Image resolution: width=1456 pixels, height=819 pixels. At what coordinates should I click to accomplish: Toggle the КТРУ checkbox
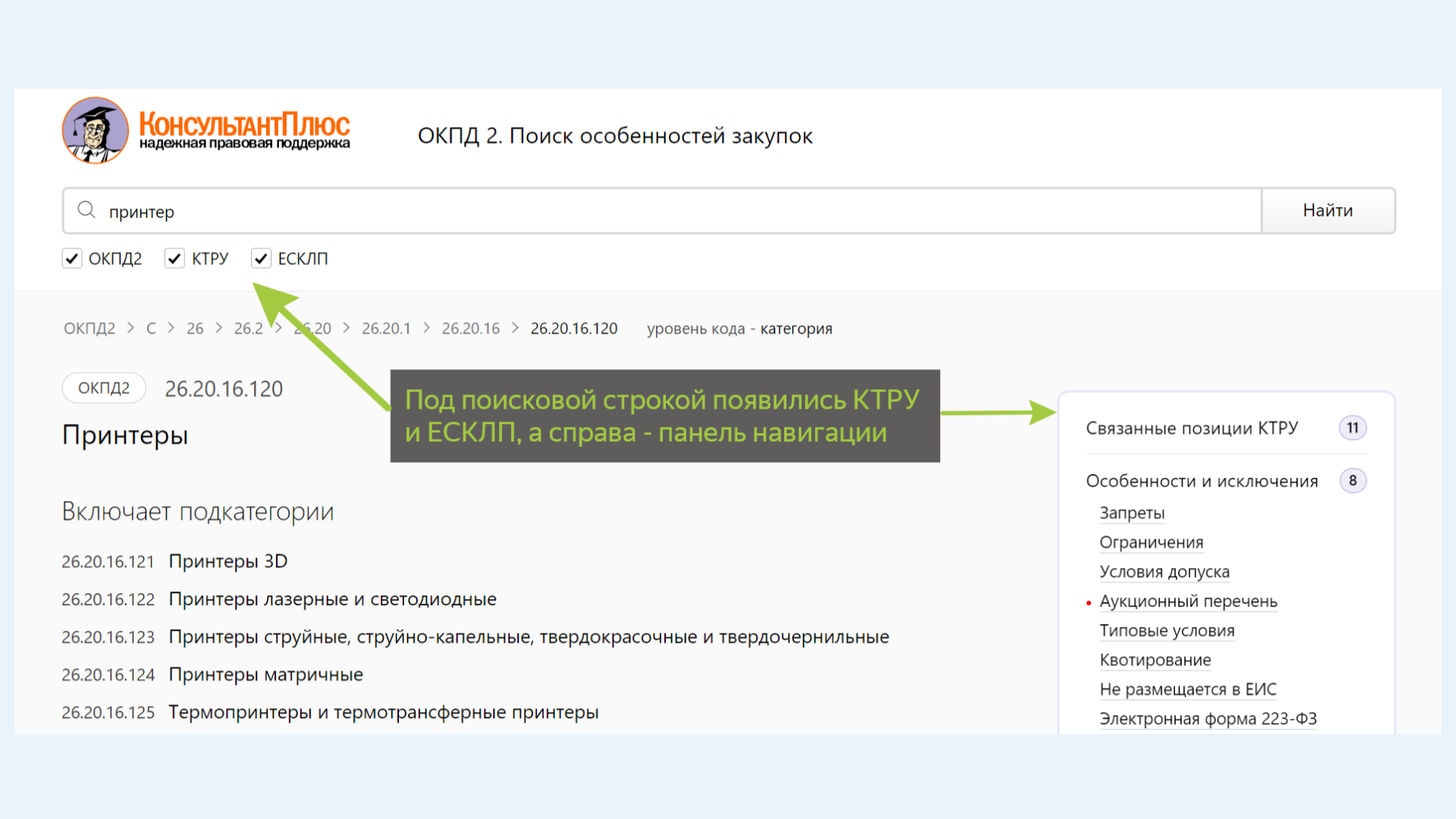(x=175, y=259)
